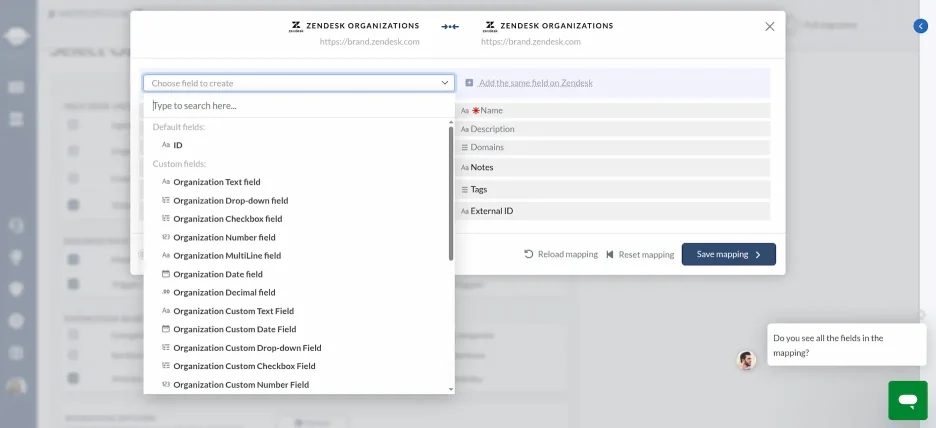Close the mapping dialog with X
The image size is (936, 428).
(769, 26)
